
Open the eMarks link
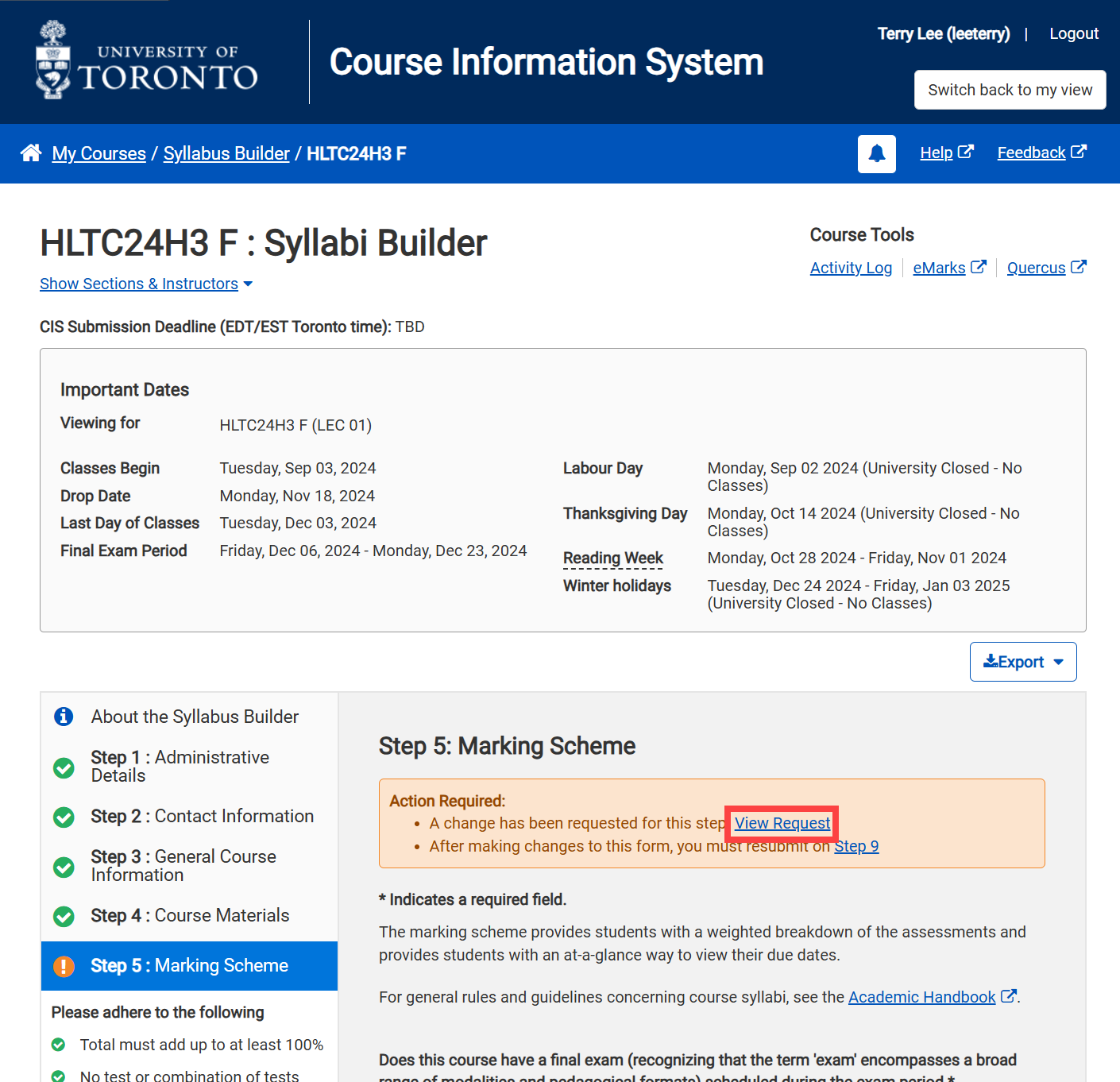939,268
